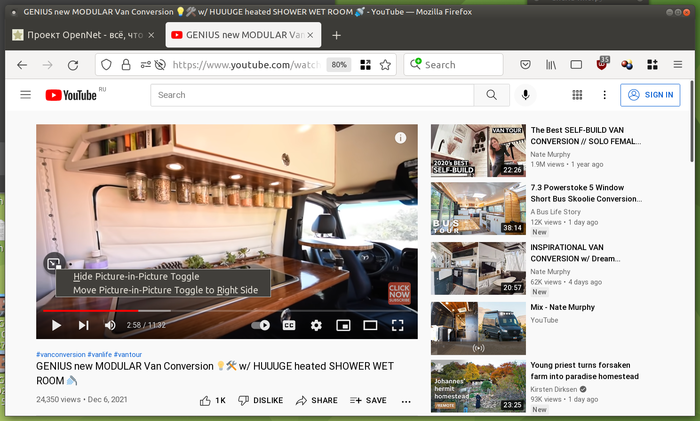Viewport: 700px width, 421px height.
Task: Select Hide Picture-in-Picture Toggle
Action: point(136,276)
